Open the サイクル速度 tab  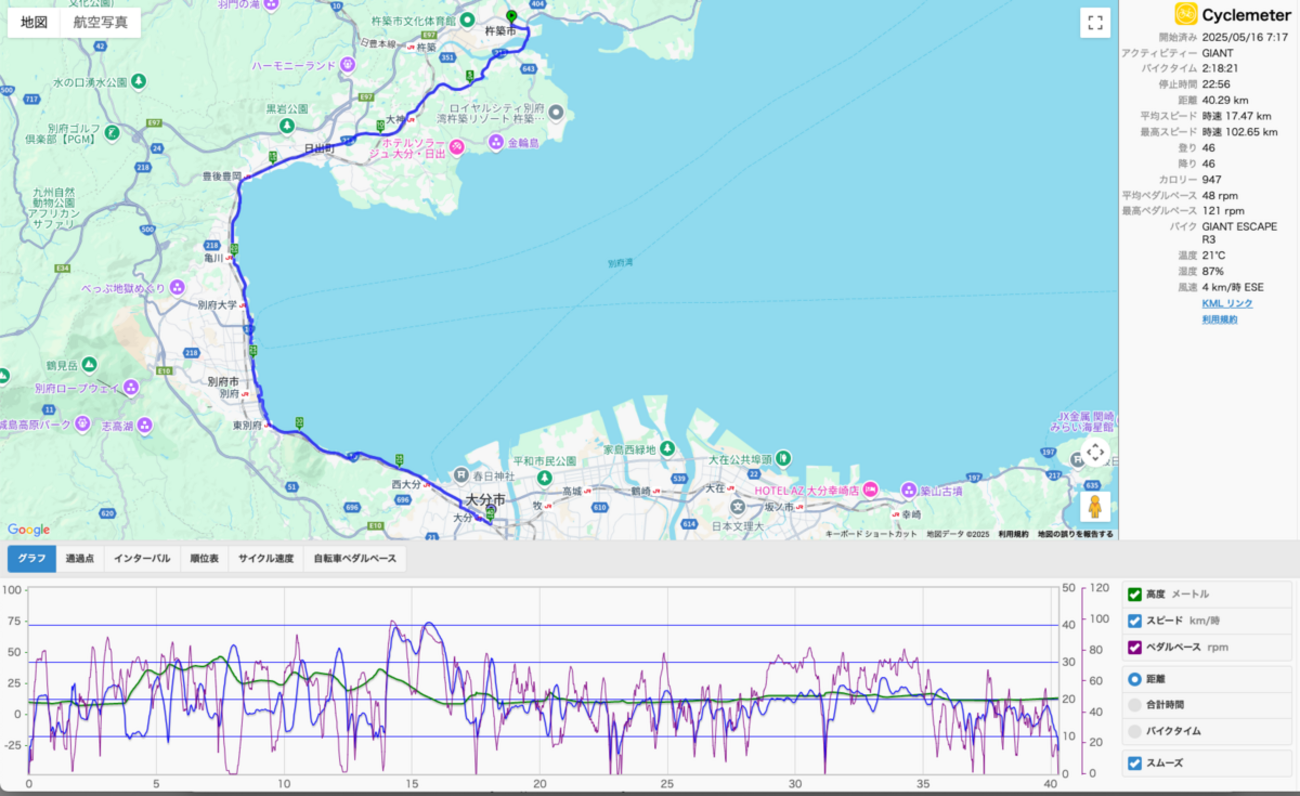(266, 559)
